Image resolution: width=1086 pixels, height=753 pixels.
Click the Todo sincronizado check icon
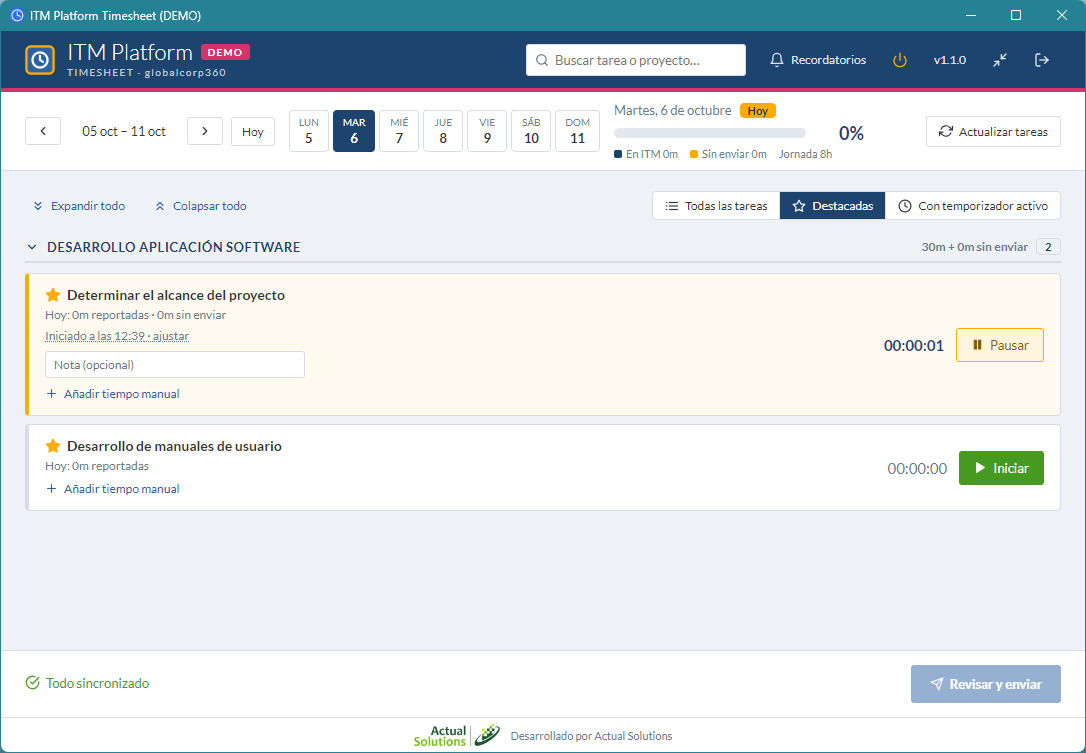[x=33, y=684]
